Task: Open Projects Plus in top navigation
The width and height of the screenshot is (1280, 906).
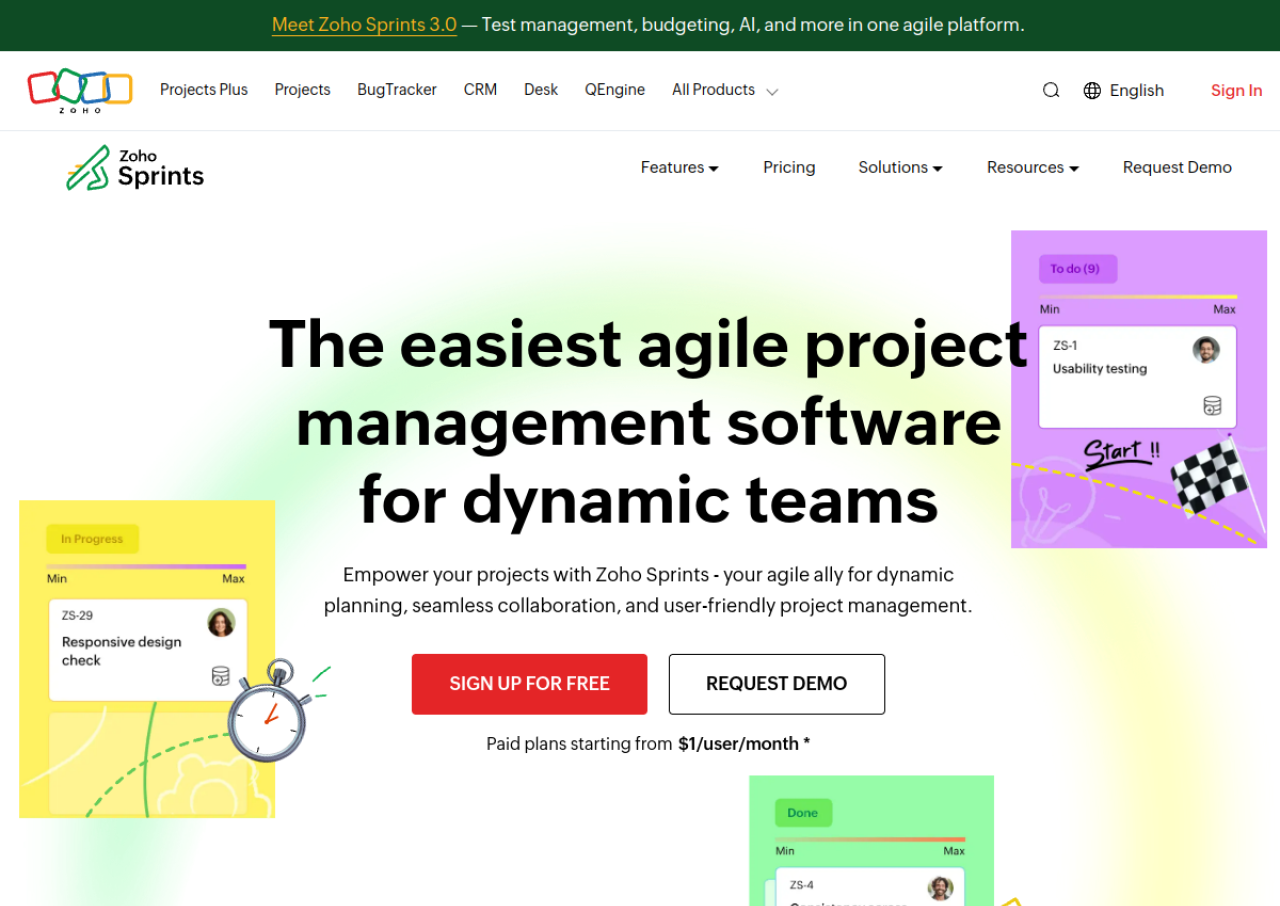Action: (x=204, y=90)
